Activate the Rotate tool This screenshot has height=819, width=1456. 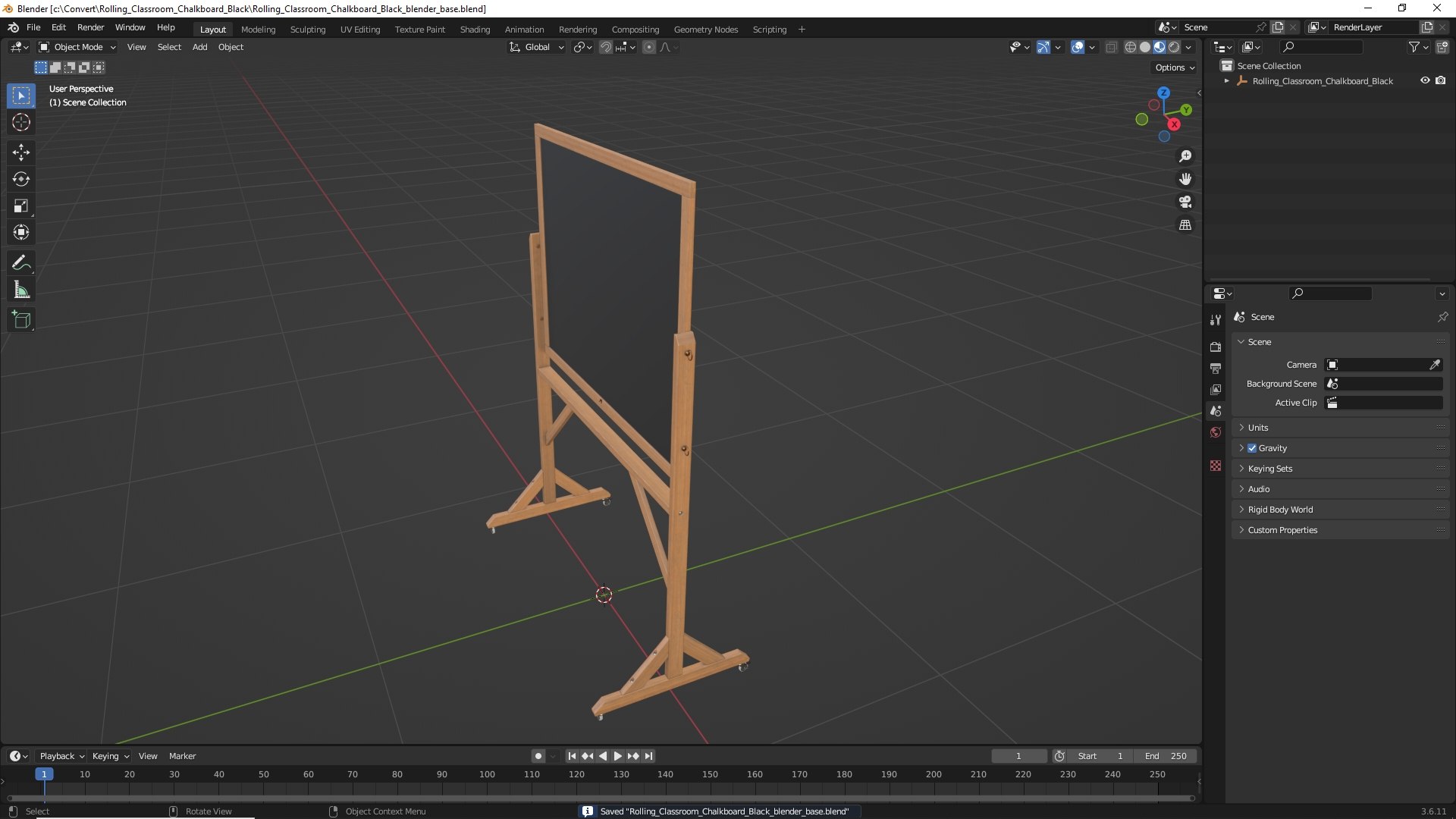(x=21, y=179)
